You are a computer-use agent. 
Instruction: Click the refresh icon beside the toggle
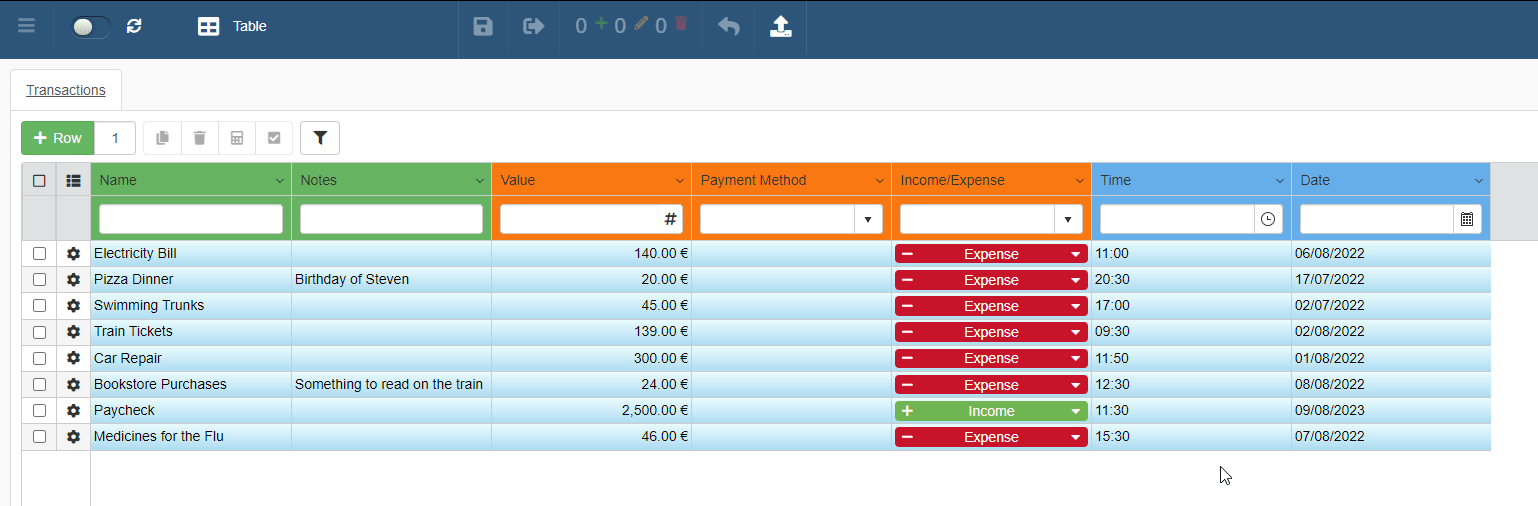tap(134, 27)
